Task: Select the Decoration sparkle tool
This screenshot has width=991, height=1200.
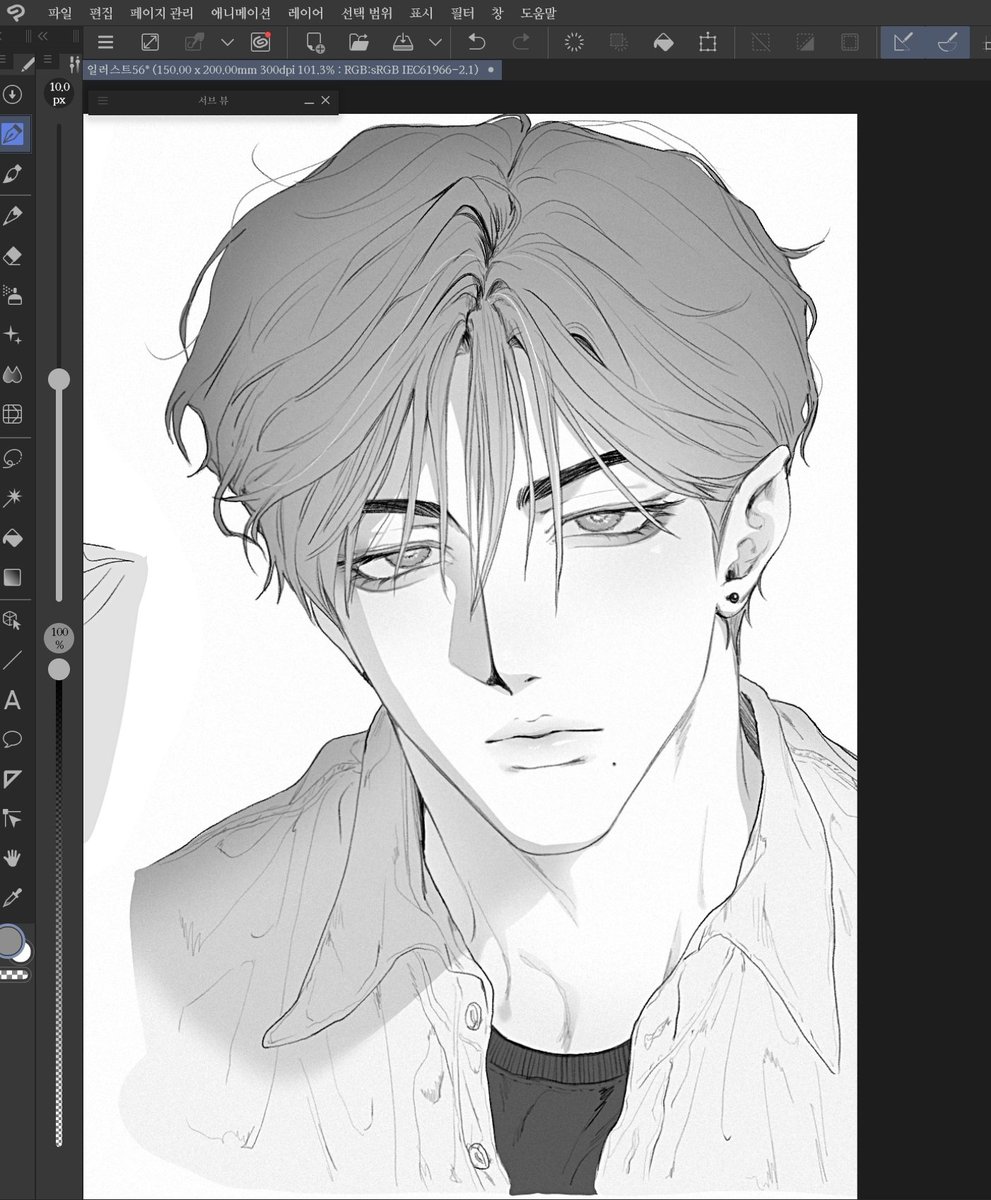Action: point(13,335)
